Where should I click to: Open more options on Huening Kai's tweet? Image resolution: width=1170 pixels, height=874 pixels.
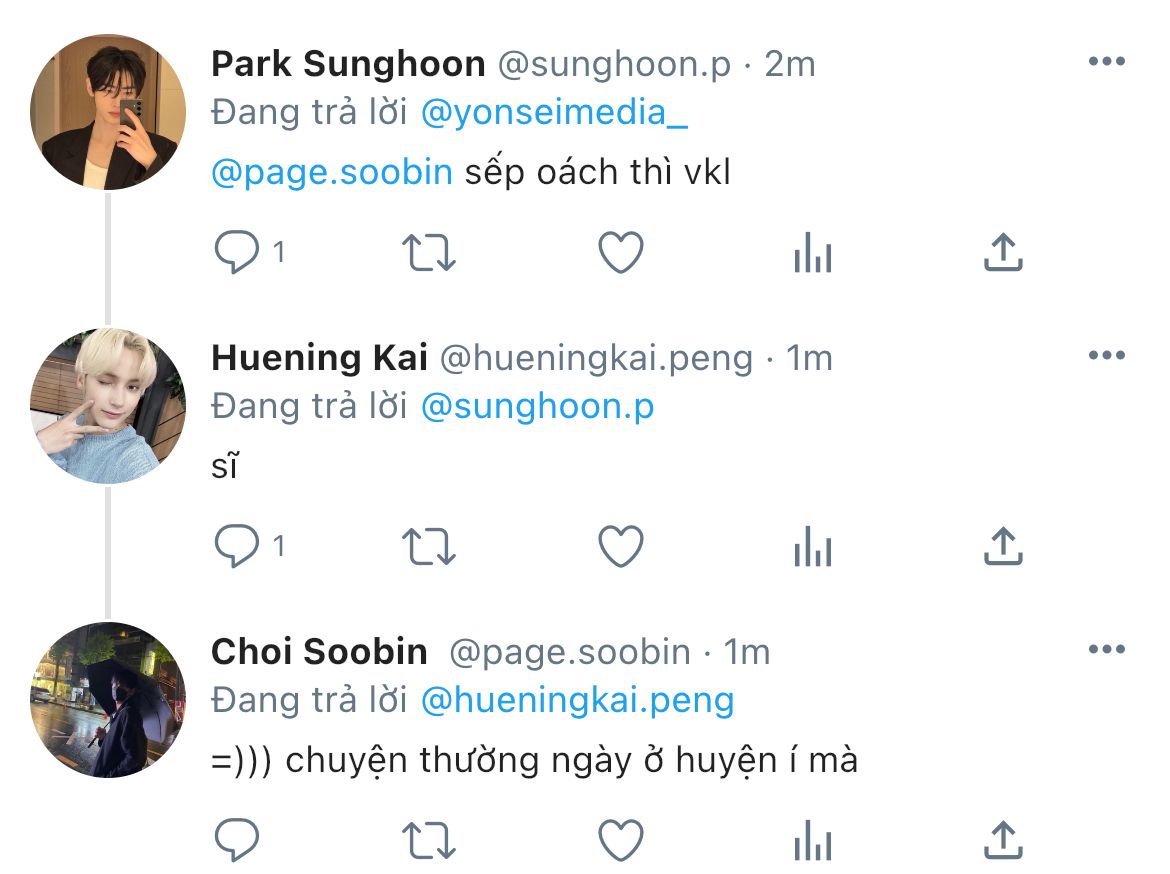(1106, 356)
